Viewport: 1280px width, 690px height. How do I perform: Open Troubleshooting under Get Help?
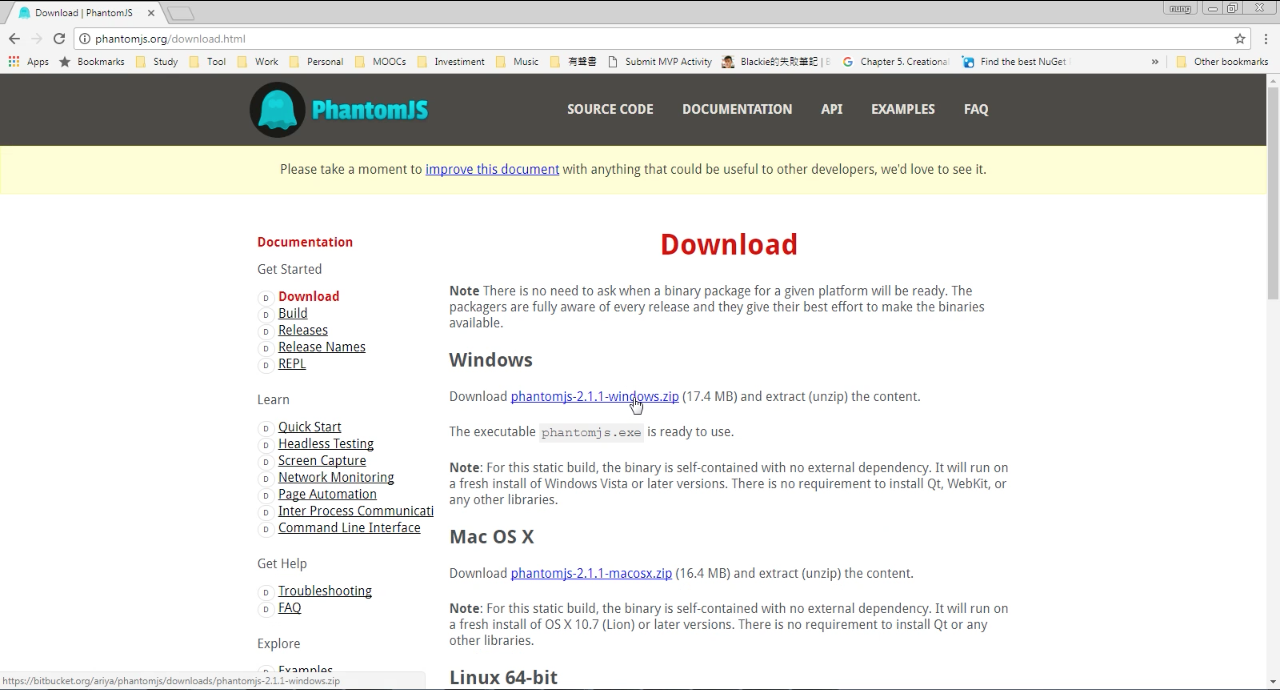[324, 592]
